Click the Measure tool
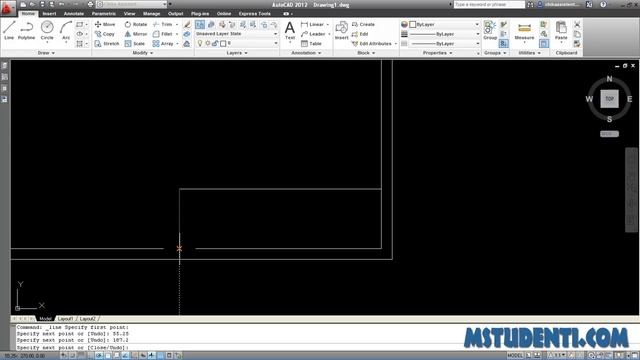Screen dimensions: 640x360 tap(524, 31)
